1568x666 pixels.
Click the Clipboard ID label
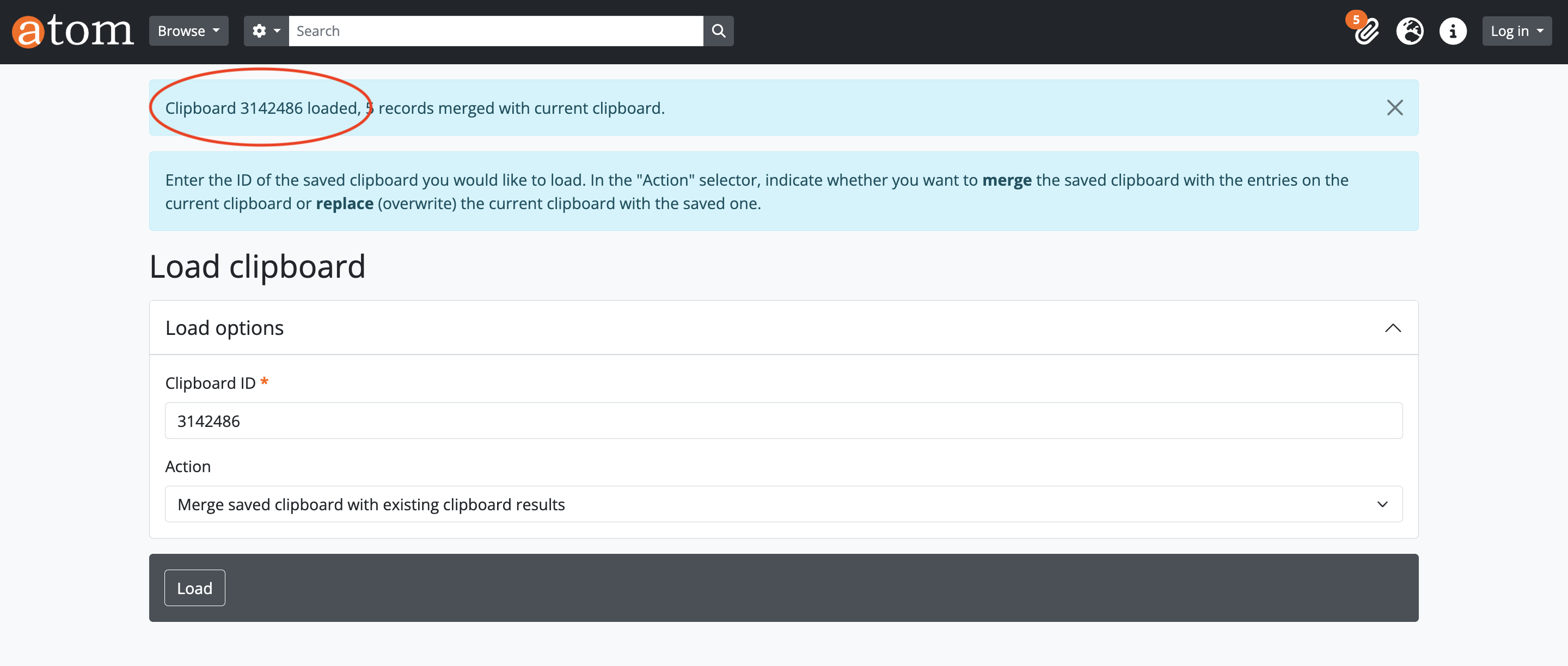(x=210, y=383)
